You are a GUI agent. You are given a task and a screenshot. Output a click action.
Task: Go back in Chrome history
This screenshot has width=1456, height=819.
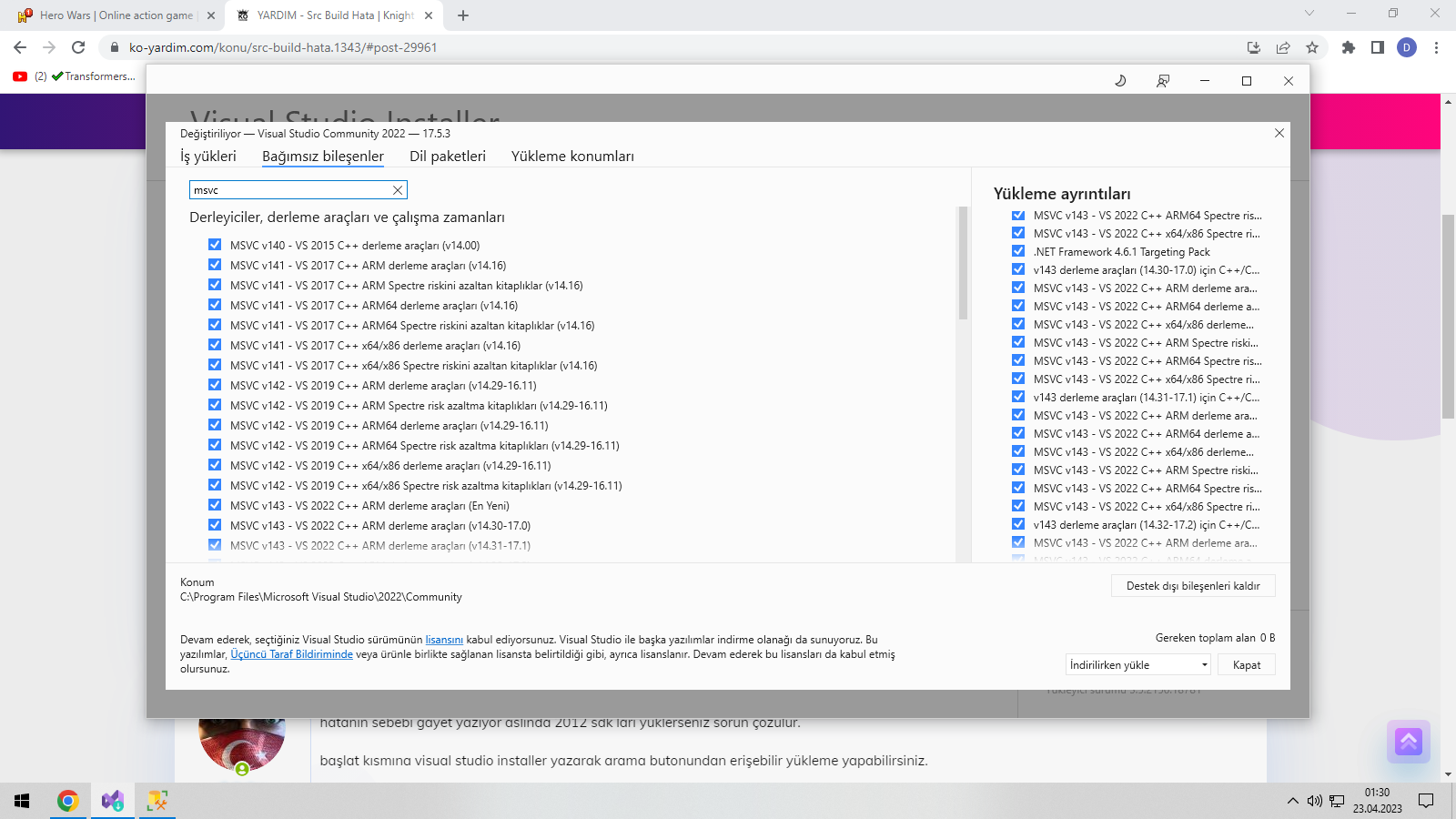click(x=20, y=47)
